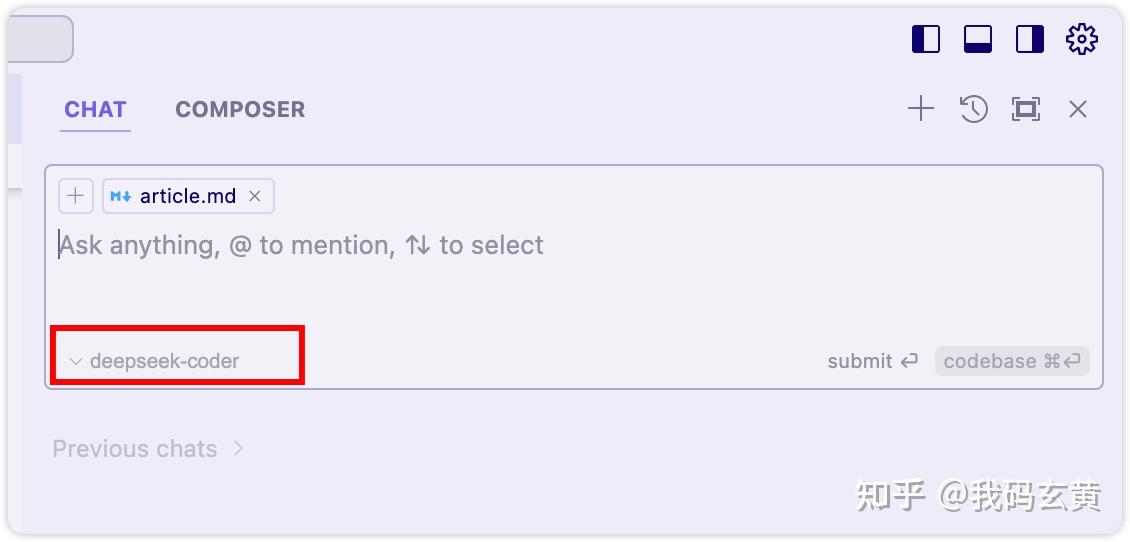
Task: Start a new chat with plus icon
Action: [920, 109]
